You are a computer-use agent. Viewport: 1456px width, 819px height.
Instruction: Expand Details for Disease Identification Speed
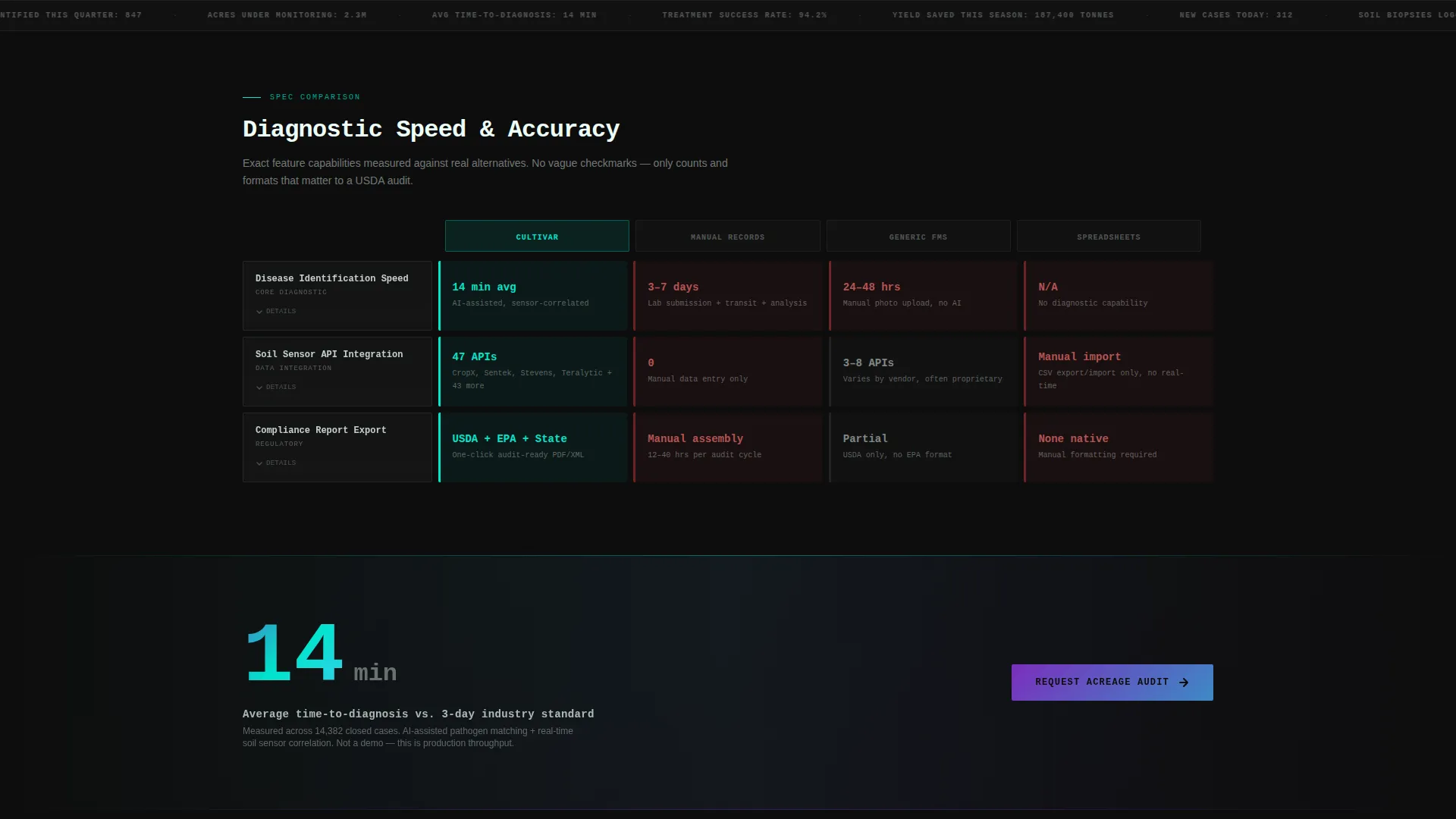pos(276,312)
